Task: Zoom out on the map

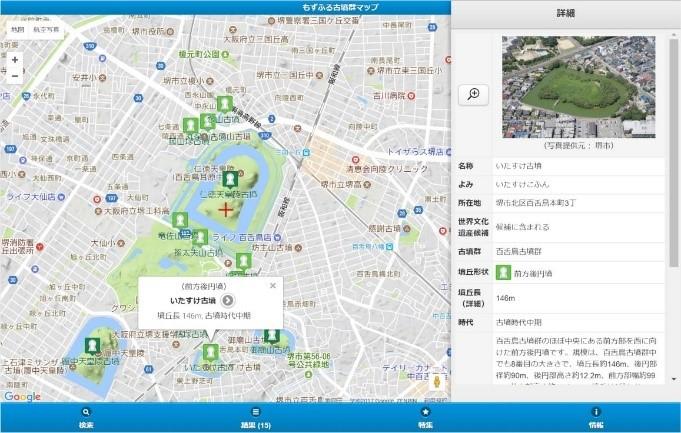Action: click(x=15, y=76)
